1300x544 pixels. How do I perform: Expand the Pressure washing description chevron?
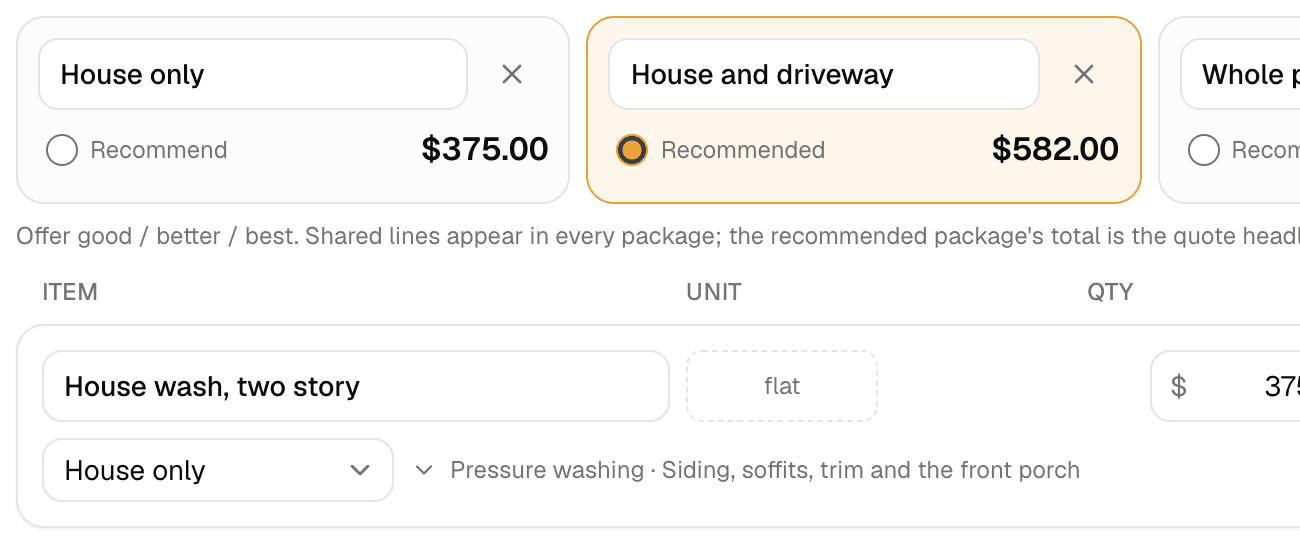click(424, 470)
